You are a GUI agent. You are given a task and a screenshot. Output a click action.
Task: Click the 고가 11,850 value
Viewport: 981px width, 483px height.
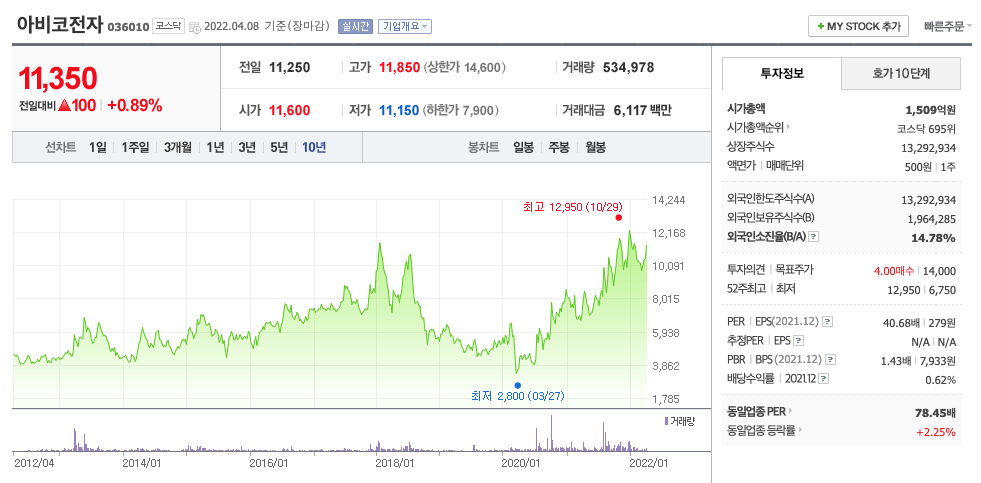pyautogui.click(x=399, y=68)
